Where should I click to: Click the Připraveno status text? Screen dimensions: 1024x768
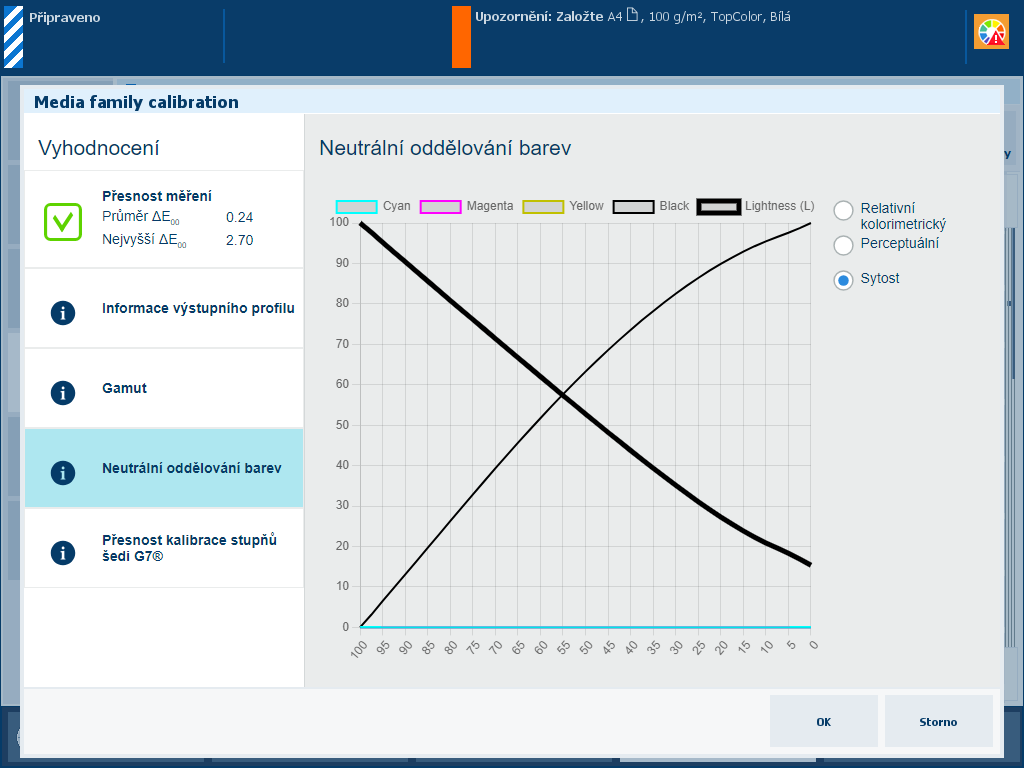click(65, 18)
